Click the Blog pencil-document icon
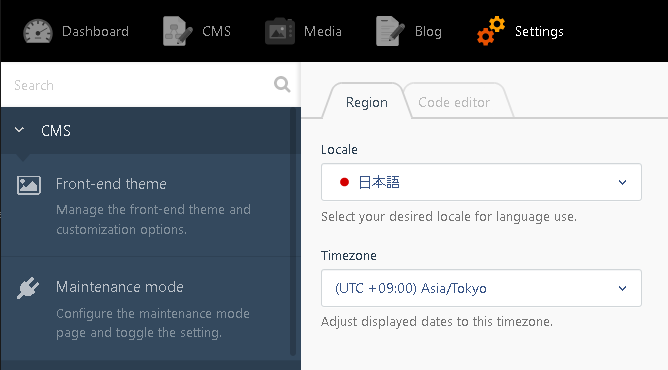The image size is (668, 370). 390,31
